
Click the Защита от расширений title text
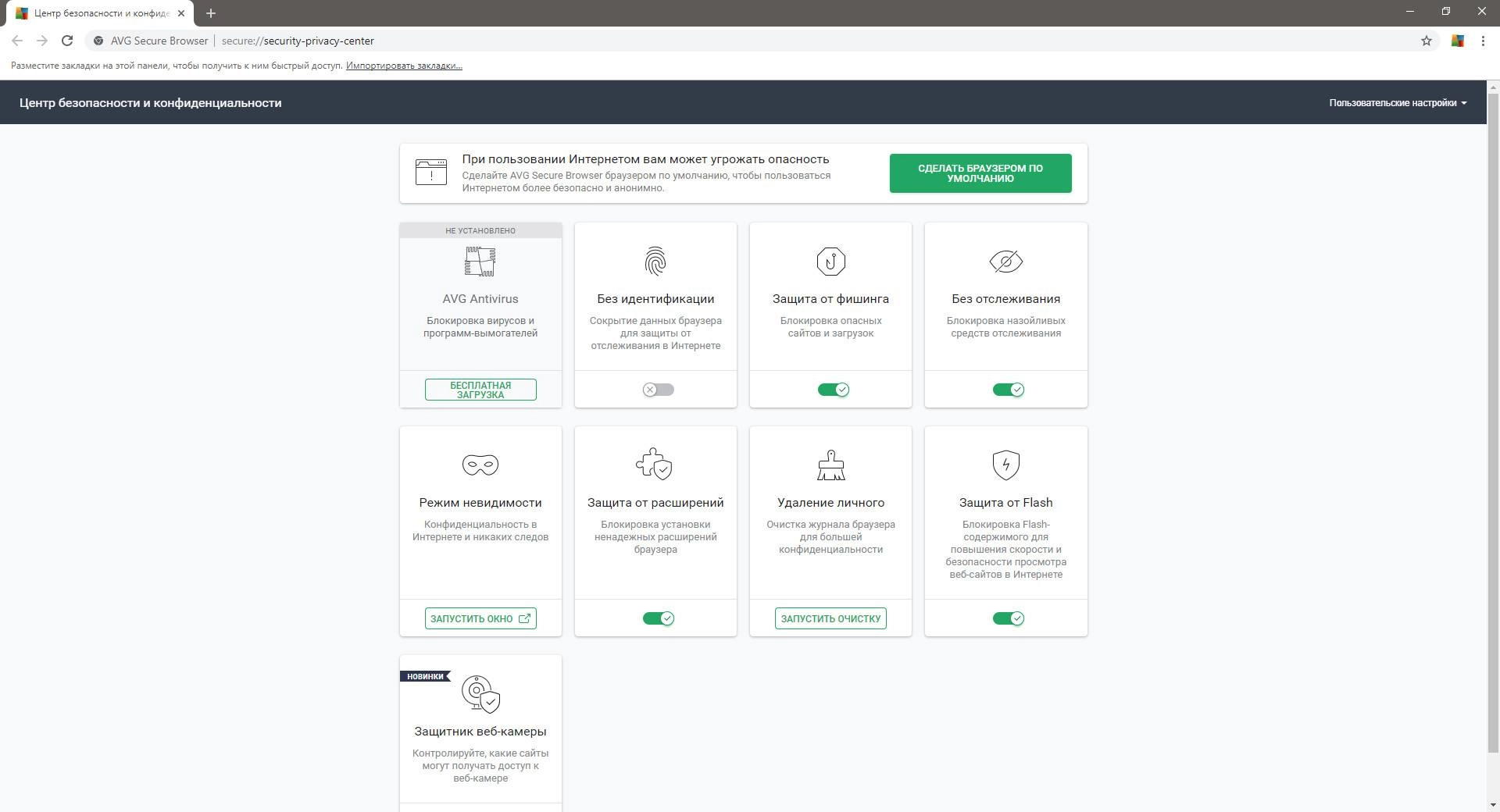(x=655, y=503)
